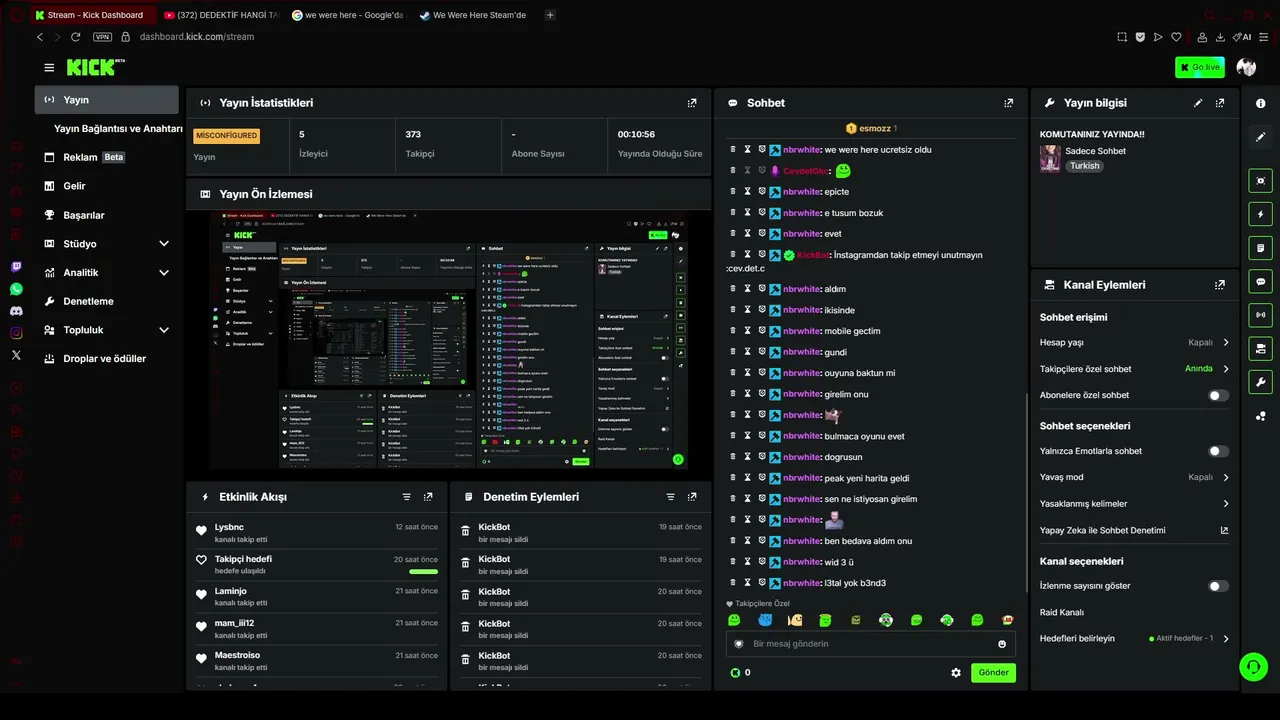Viewport: 1280px width, 720px height.
Task: Toggle the broadcast signal widget in the right rail
Action: coord(1260,315)
